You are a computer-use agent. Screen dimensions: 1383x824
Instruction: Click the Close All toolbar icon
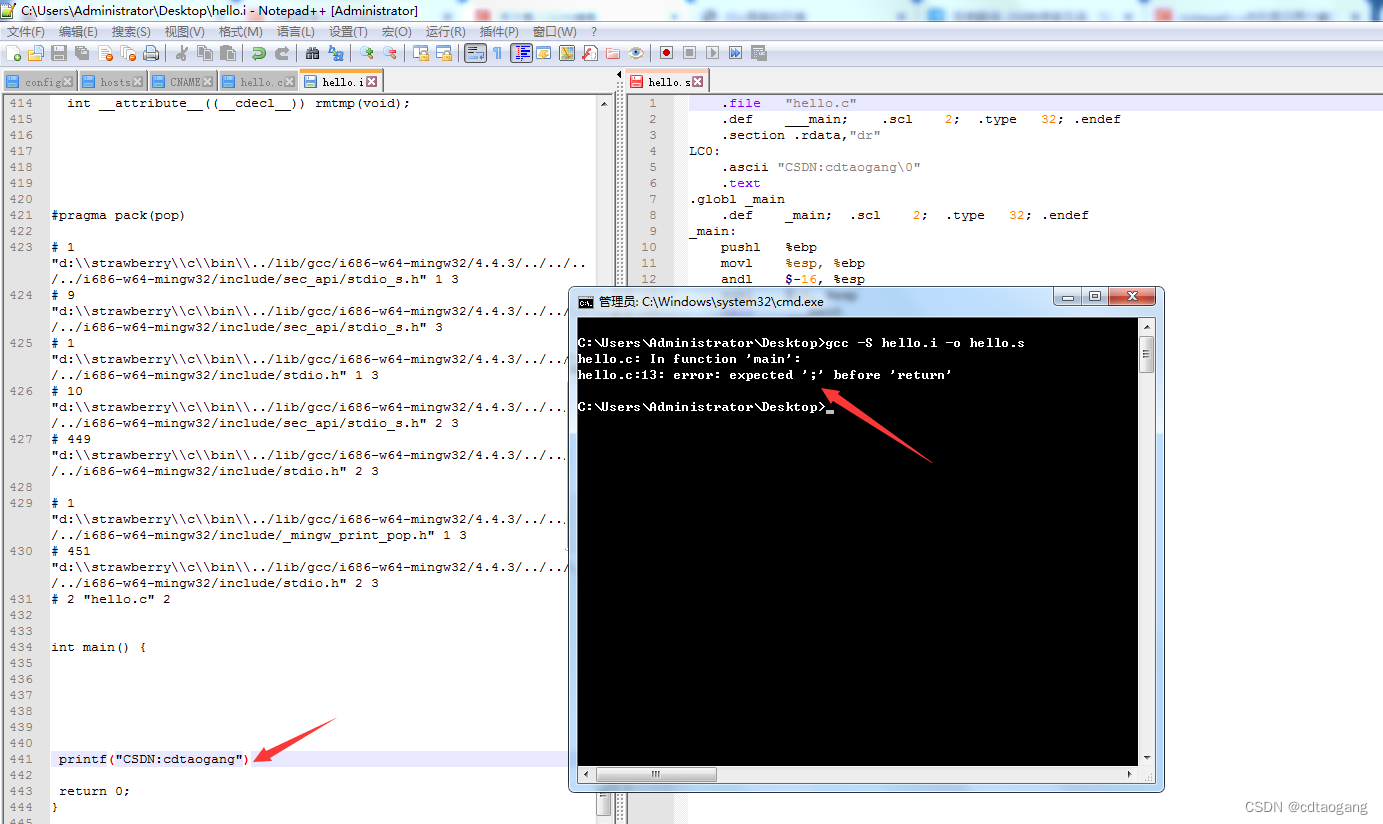click(x=128, y=53)
